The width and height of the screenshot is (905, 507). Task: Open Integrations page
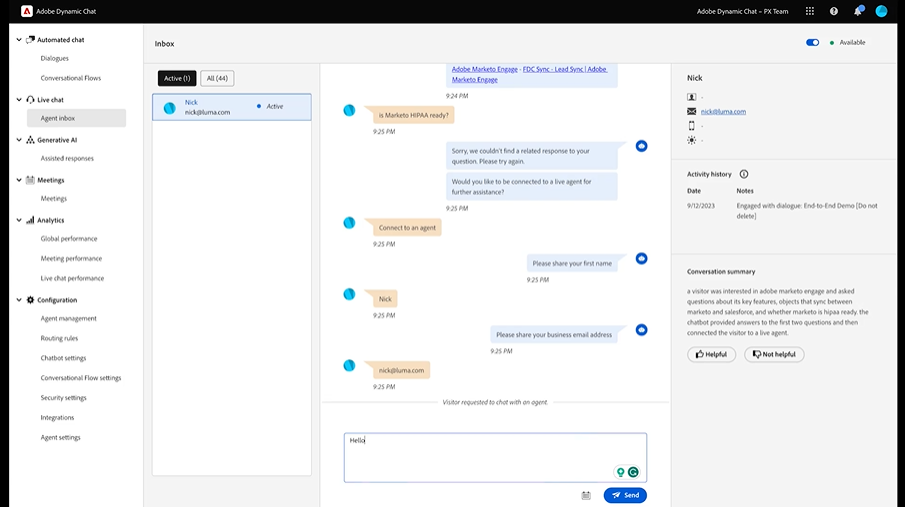pyautogui.click(x=57, y=417)
